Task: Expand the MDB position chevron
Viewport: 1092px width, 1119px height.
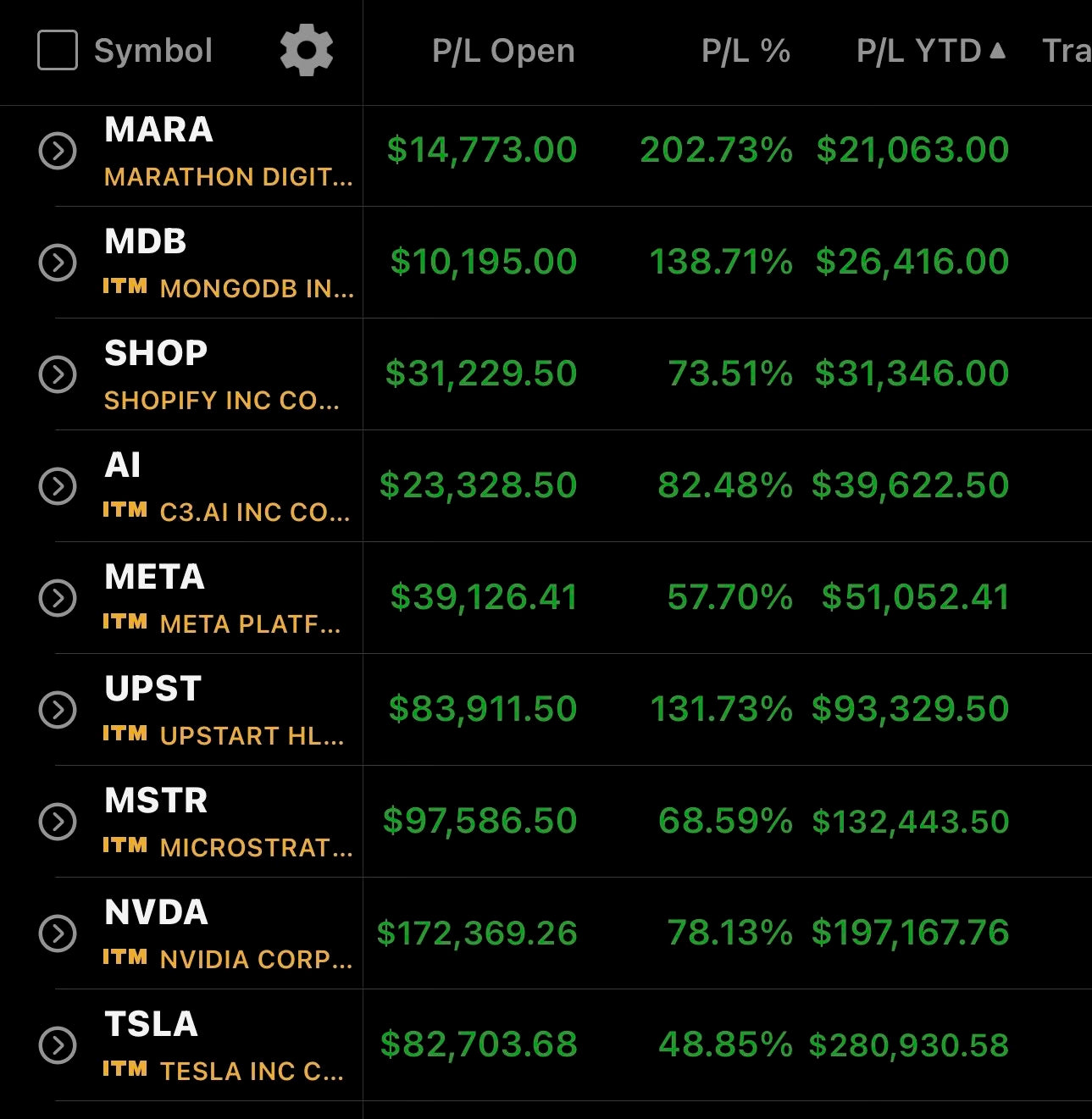Action: click(58, 263)
